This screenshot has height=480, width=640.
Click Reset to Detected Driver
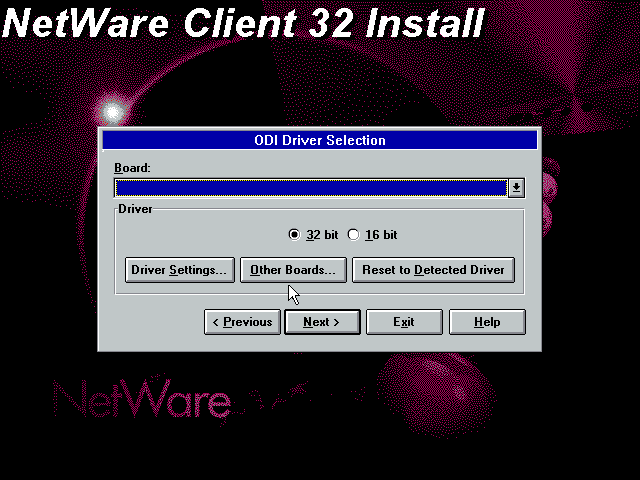coord(433,270)
